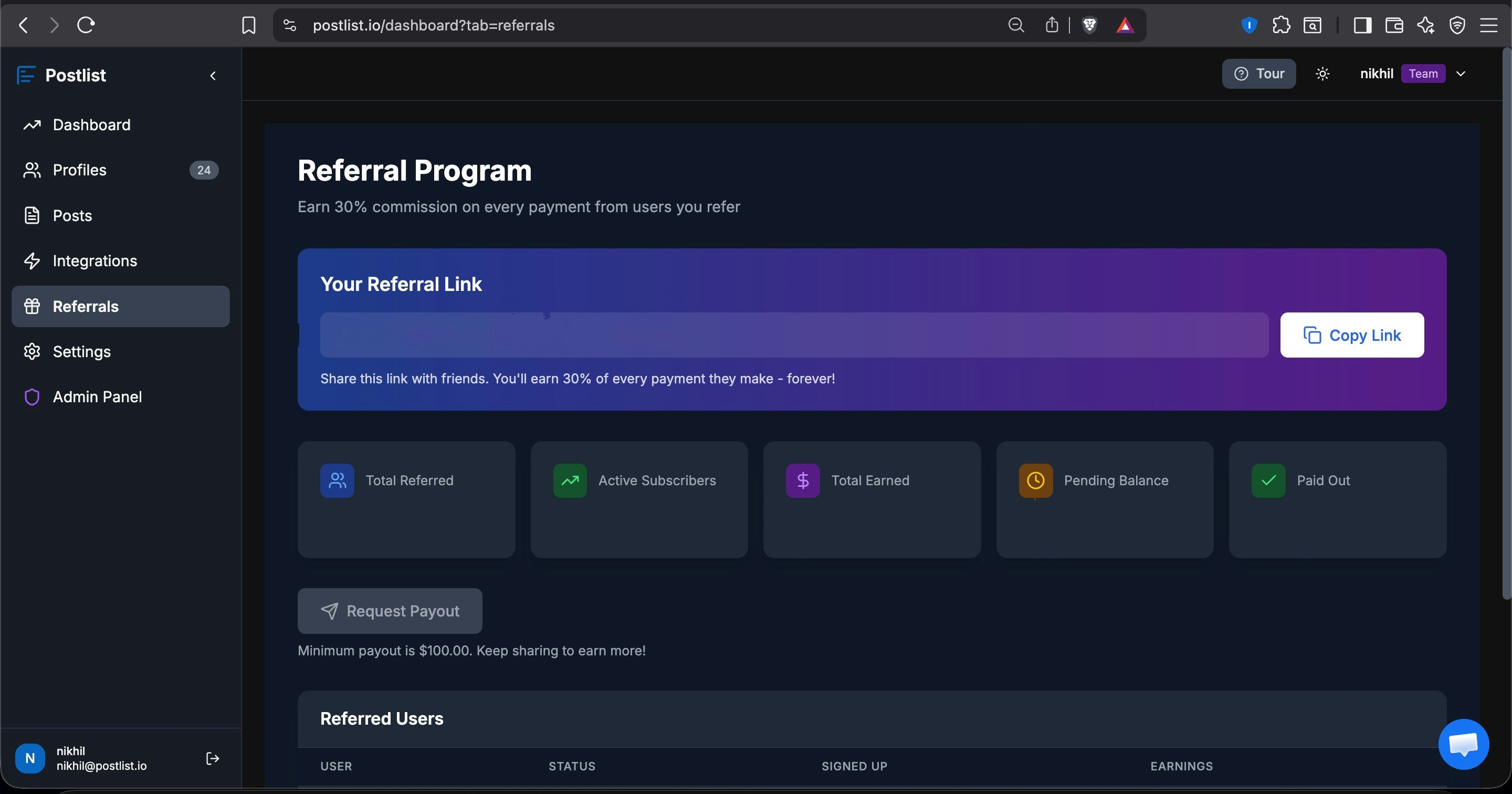The height and width of the screenshot is (794, 1512).
Task: Expand the nikhil Team account dropdown
Action: 1461,74
